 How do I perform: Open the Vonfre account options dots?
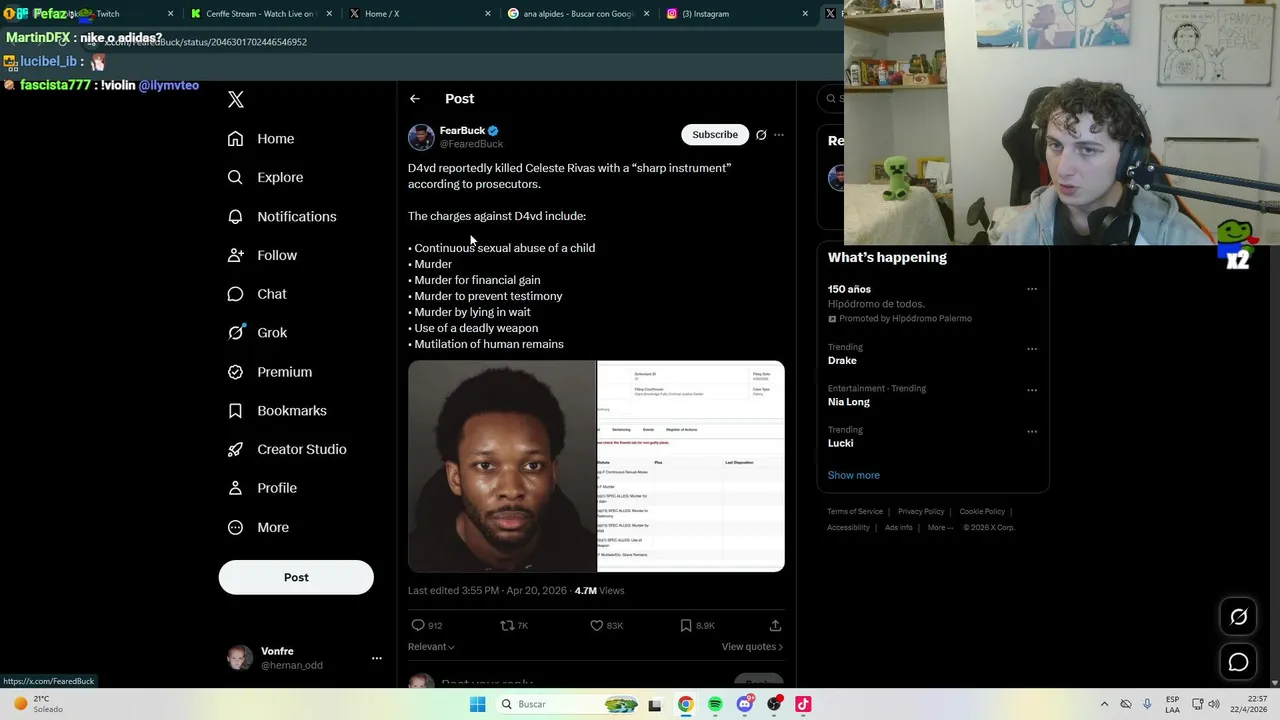click(x=377, y=658)
